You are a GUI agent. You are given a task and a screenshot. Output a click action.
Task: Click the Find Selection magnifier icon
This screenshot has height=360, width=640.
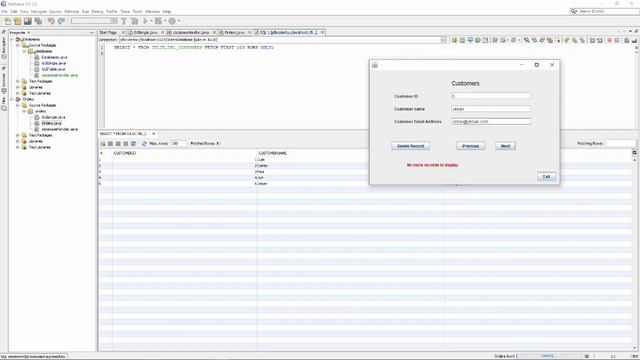click(x=527, y=40)
